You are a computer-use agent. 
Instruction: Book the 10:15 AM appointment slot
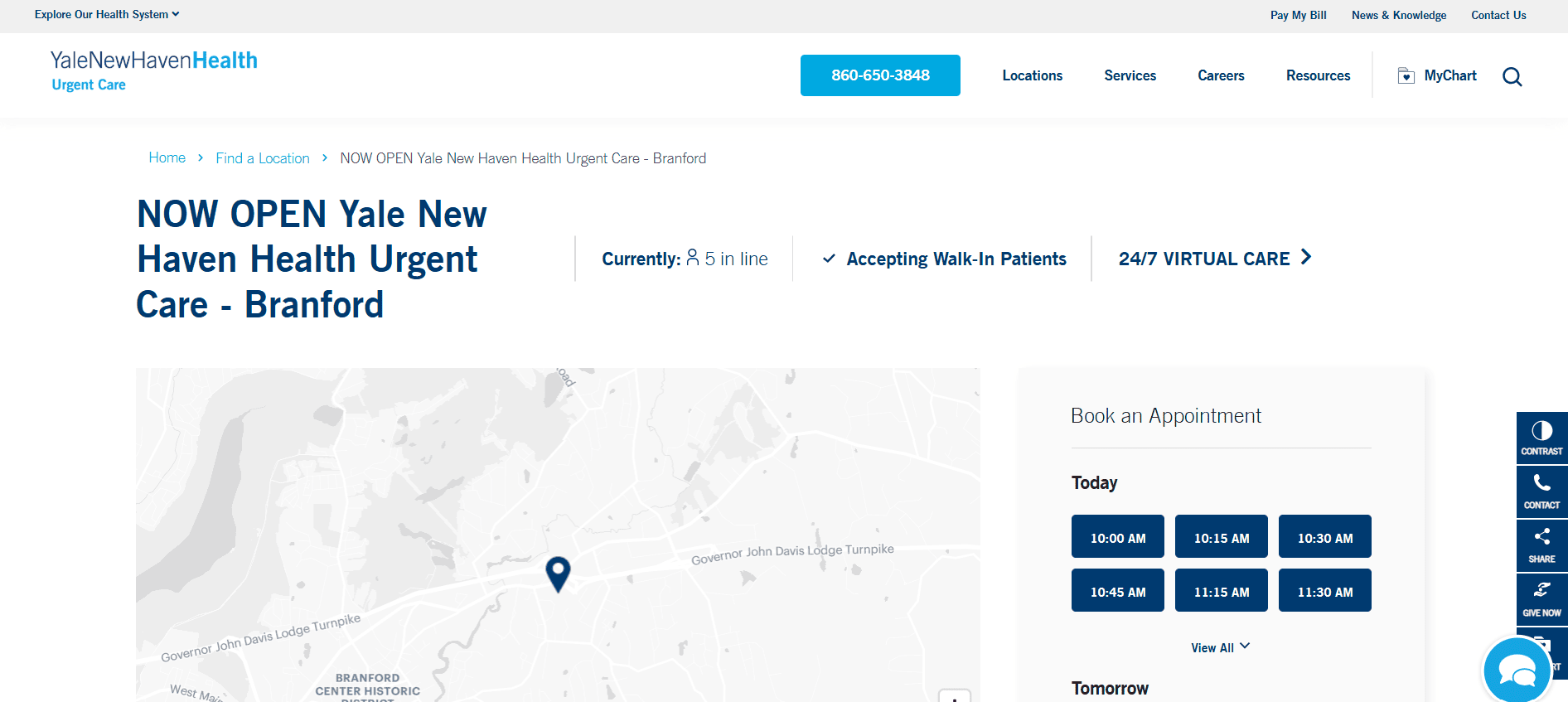pyautogui.click(x=1222, y=536)
